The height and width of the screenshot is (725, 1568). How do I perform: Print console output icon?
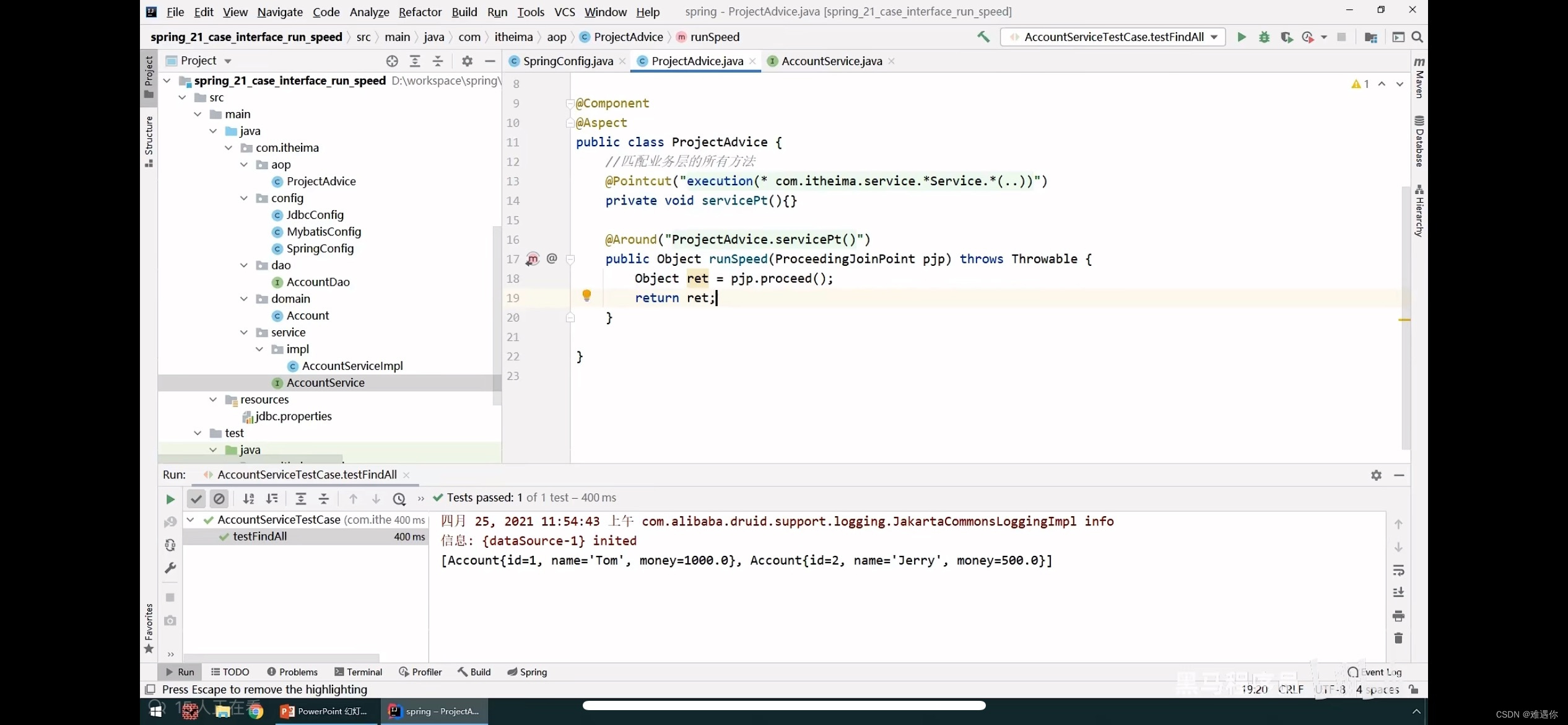pyautogui.click(x=1398, y=616)
